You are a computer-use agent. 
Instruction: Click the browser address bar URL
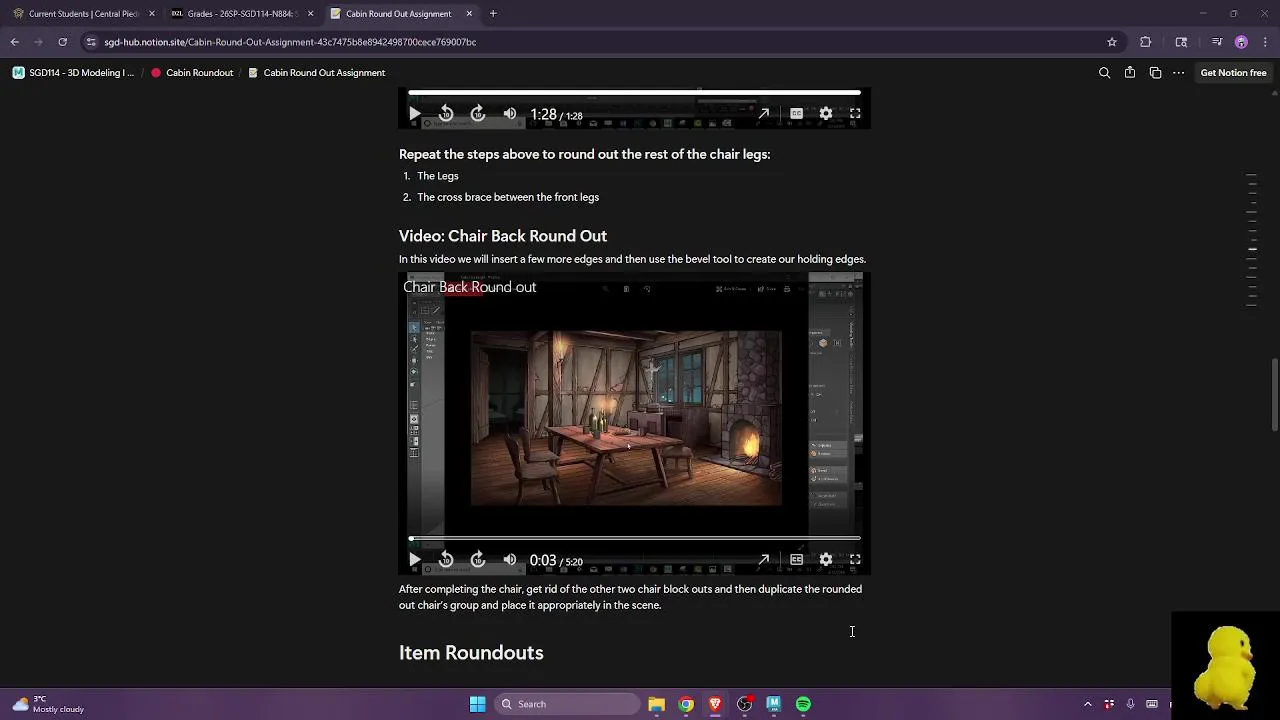(290, 42)
